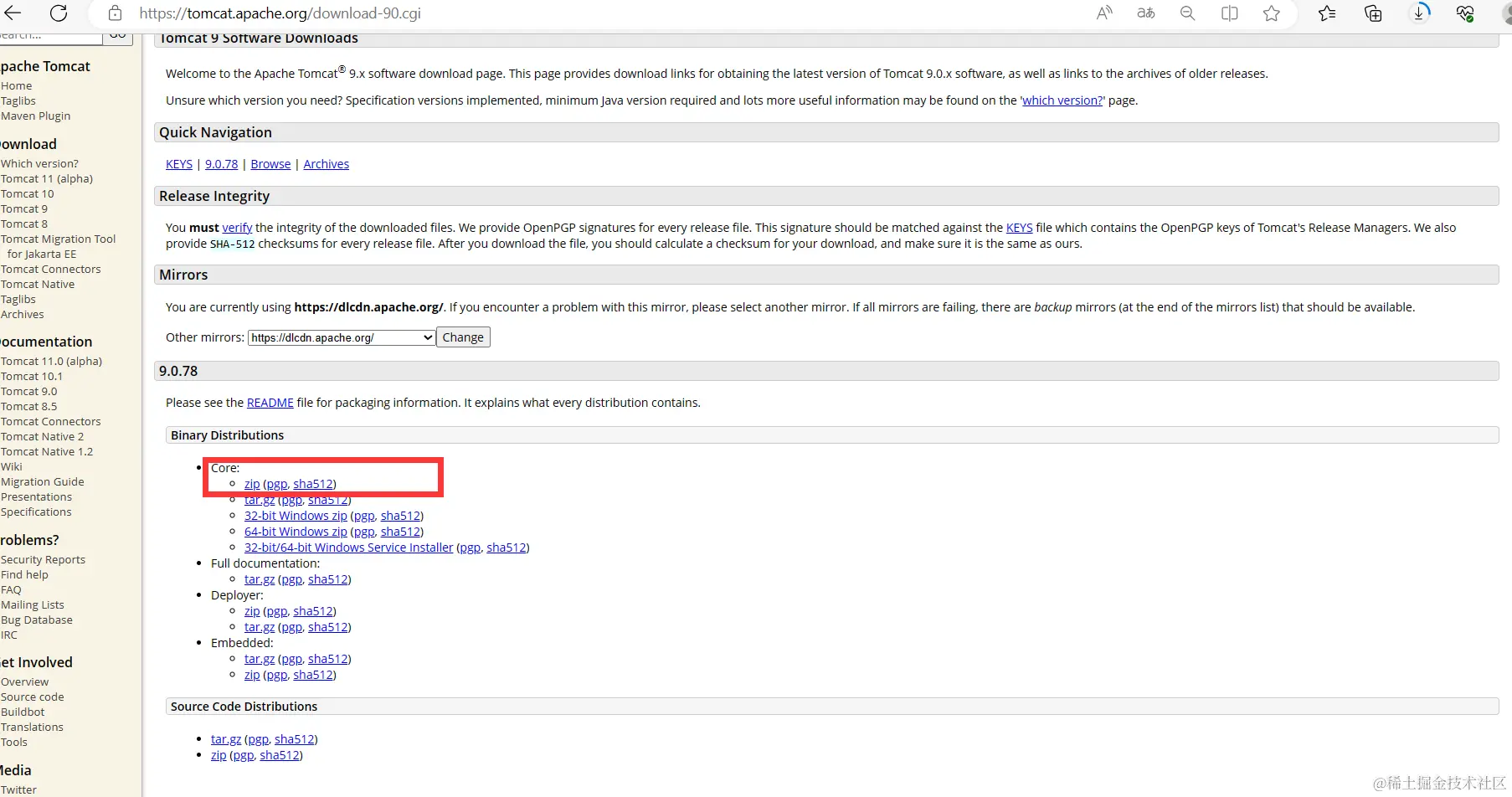Viewport: 1512px width, 797px height.
Task: Download the Core zip
Action: (x=252, y=484)
